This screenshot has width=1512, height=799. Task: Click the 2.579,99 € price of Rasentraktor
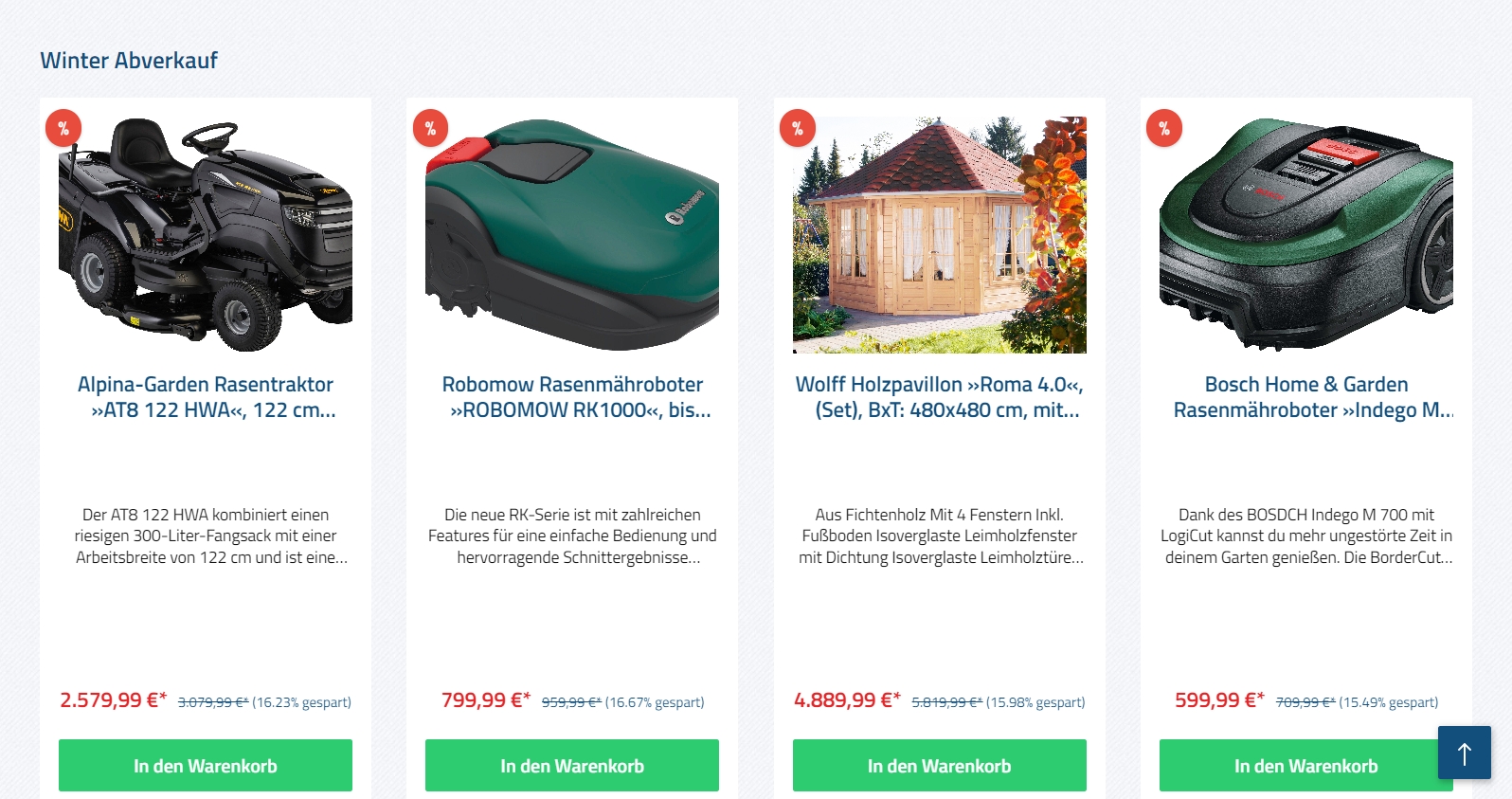tap(113, 700)
